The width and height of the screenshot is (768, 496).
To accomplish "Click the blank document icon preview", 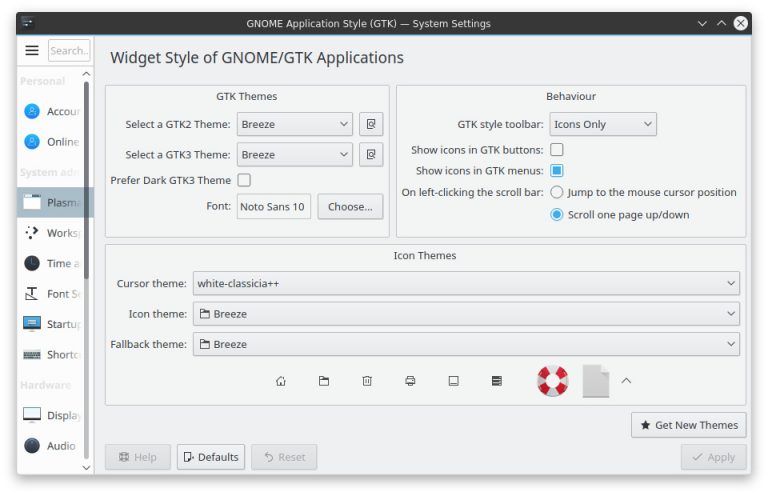I will pyautogui.click(x=595, y=381).
